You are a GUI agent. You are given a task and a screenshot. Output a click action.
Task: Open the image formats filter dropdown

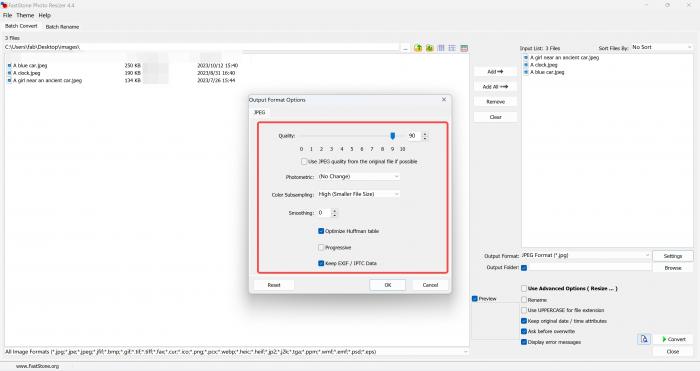[x=237, y=352]
